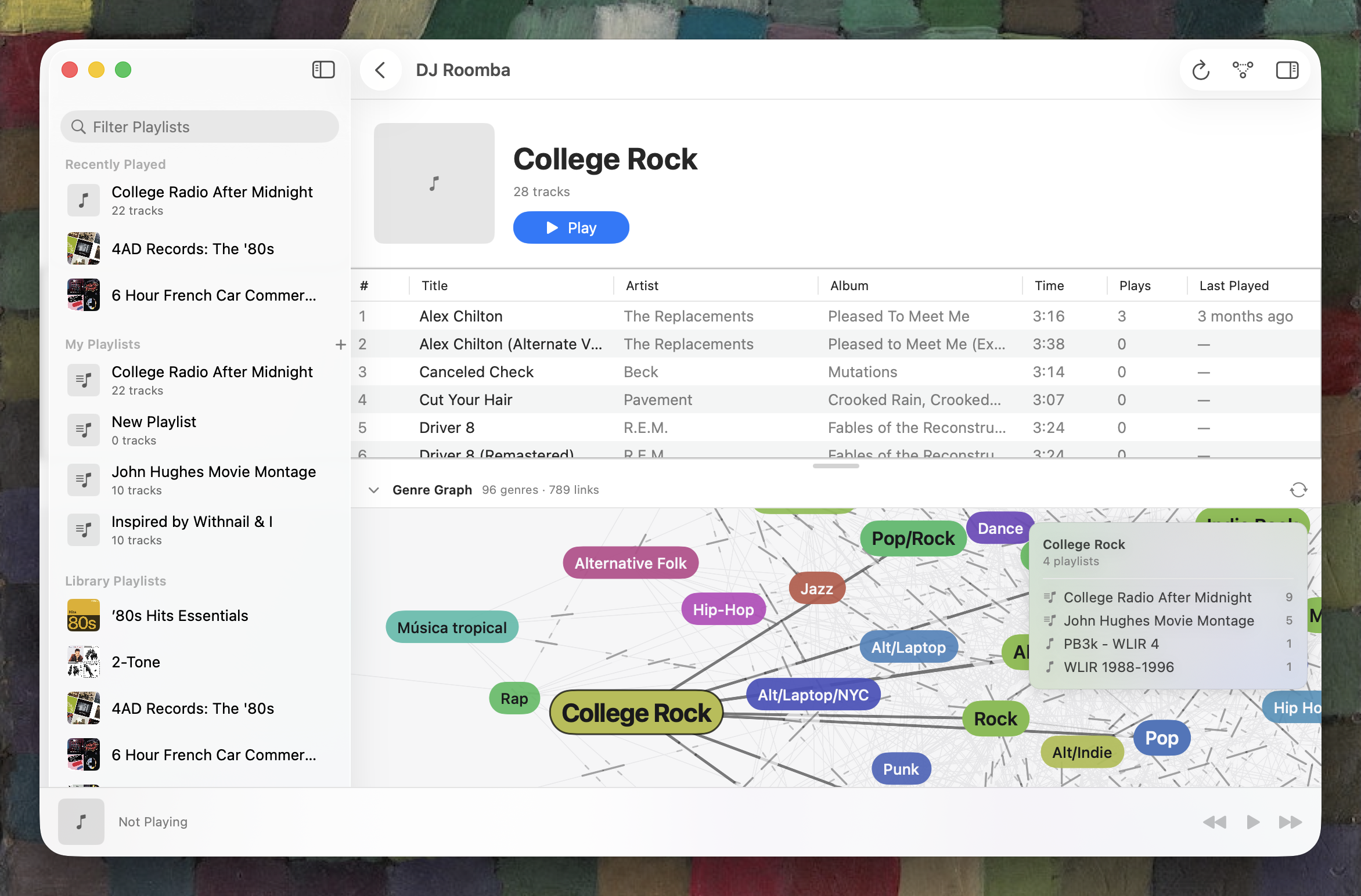
Task: Select the Dance genre node
Action: point(1000,528)
